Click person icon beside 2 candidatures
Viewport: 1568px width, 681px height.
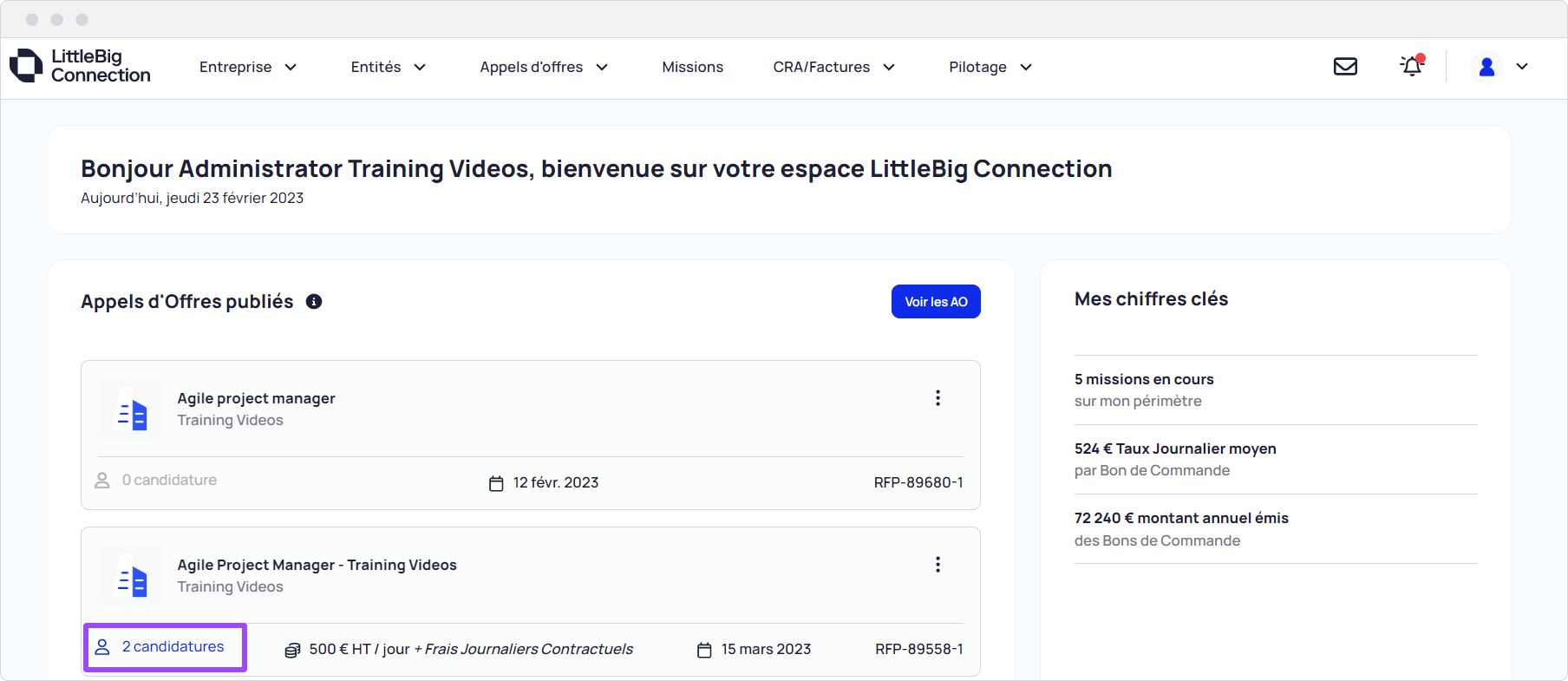click(102, 646)
